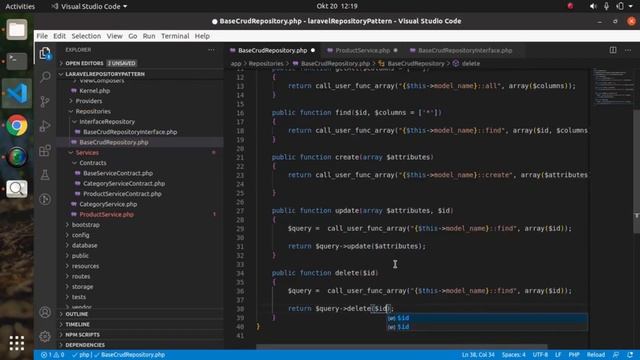Screen dimensions: 640x360
Task: Open the Explorer view in activity bar
Action: pos(45,53)
